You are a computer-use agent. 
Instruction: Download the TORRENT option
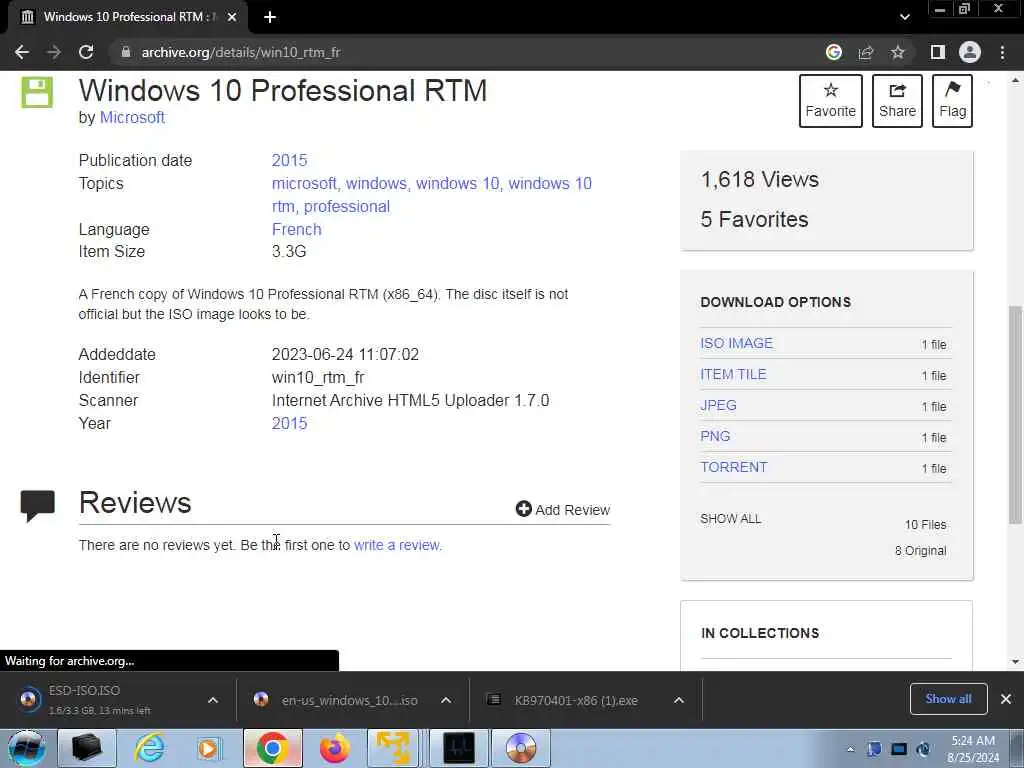(x=733, y=467)
